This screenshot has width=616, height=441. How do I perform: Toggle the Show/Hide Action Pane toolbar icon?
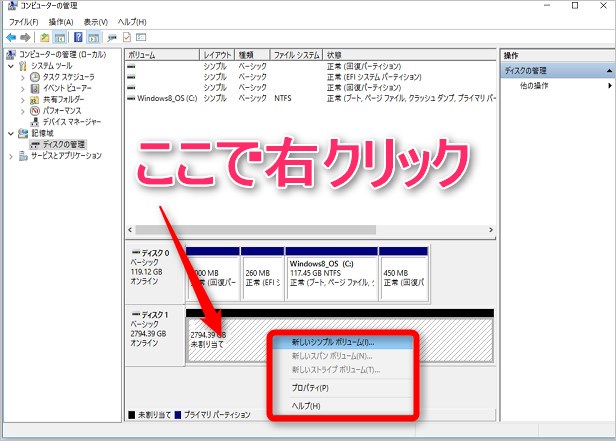coord(94,38)
